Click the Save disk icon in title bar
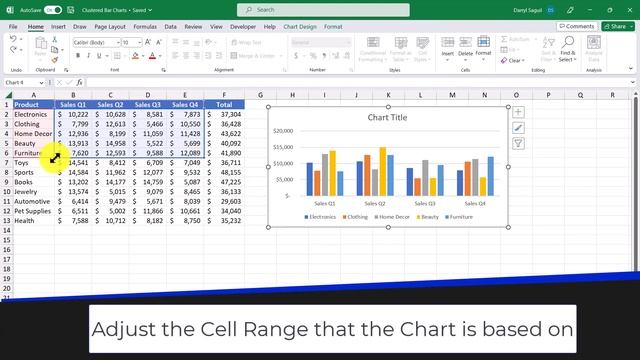 [x=71, y=10]
